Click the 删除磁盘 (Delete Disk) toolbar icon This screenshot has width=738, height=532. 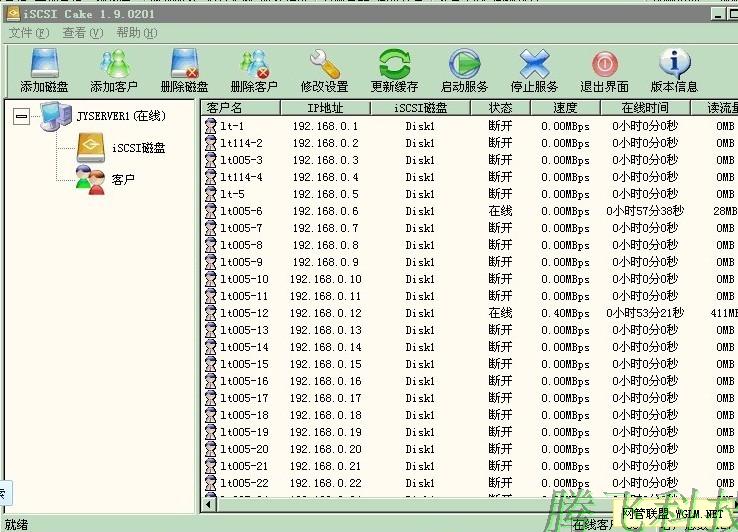coord(184,63)
